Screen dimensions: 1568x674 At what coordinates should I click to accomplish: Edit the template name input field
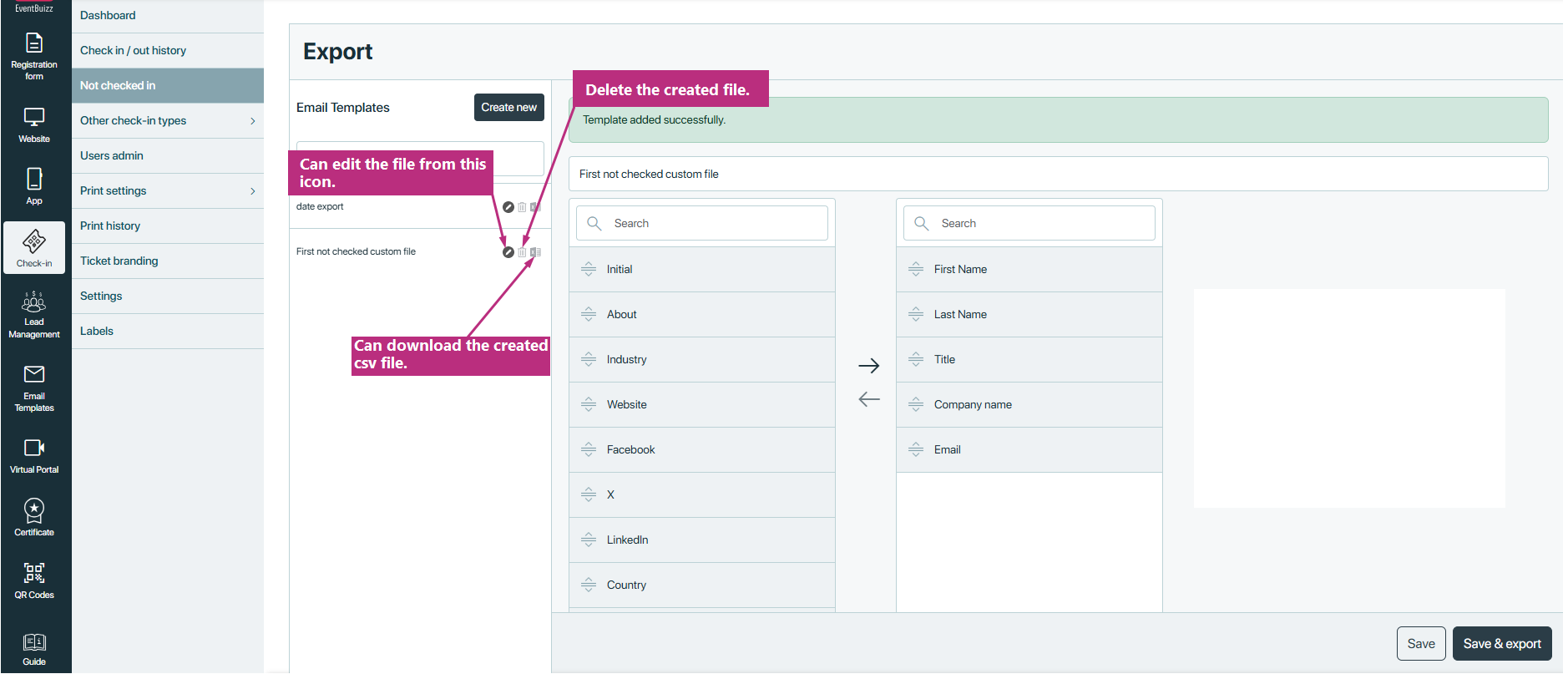point(1058,175)
